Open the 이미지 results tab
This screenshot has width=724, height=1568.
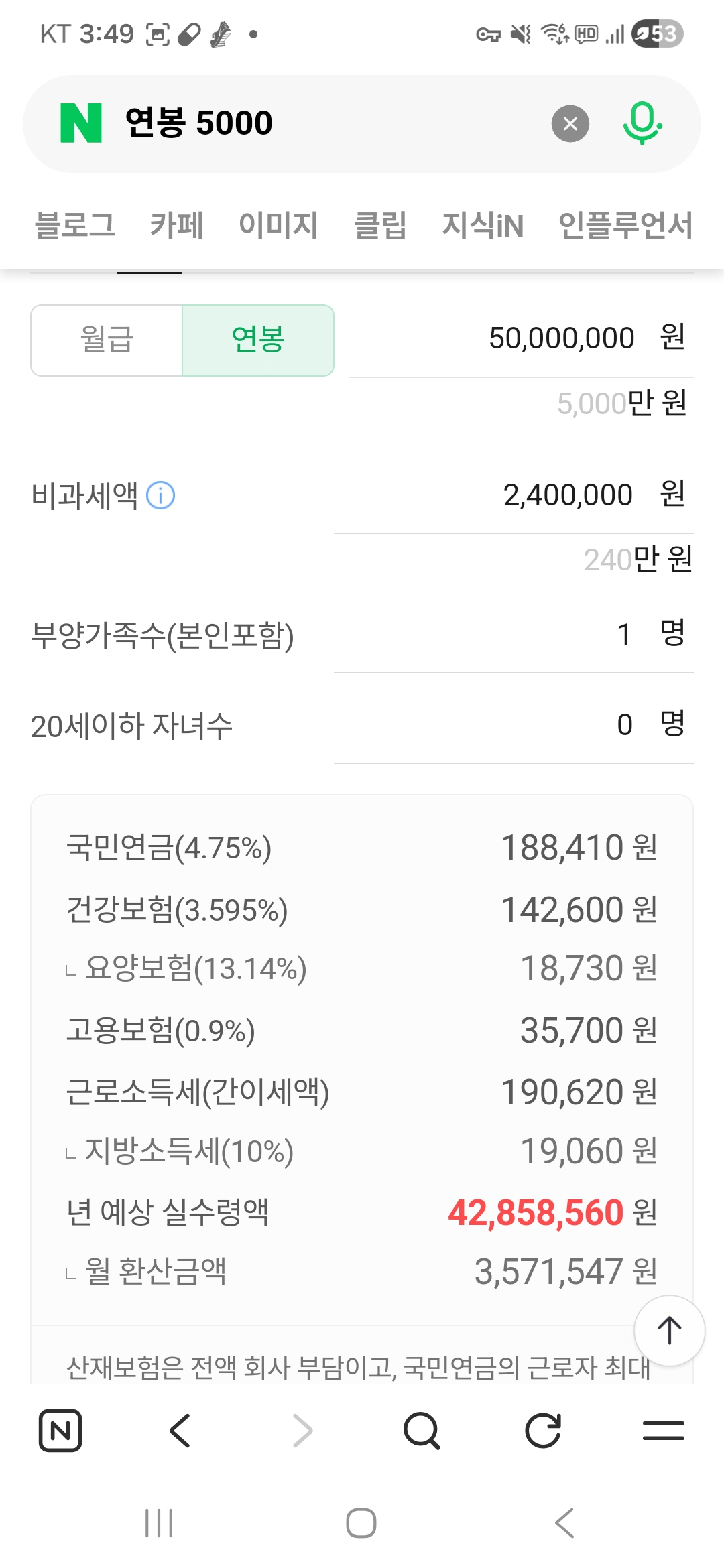pos(278,225)
